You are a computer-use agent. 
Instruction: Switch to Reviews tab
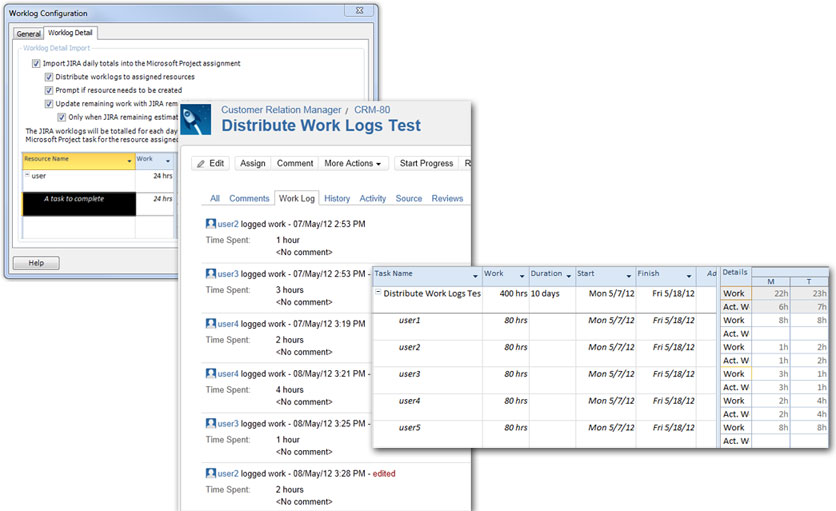coord(447,198)
